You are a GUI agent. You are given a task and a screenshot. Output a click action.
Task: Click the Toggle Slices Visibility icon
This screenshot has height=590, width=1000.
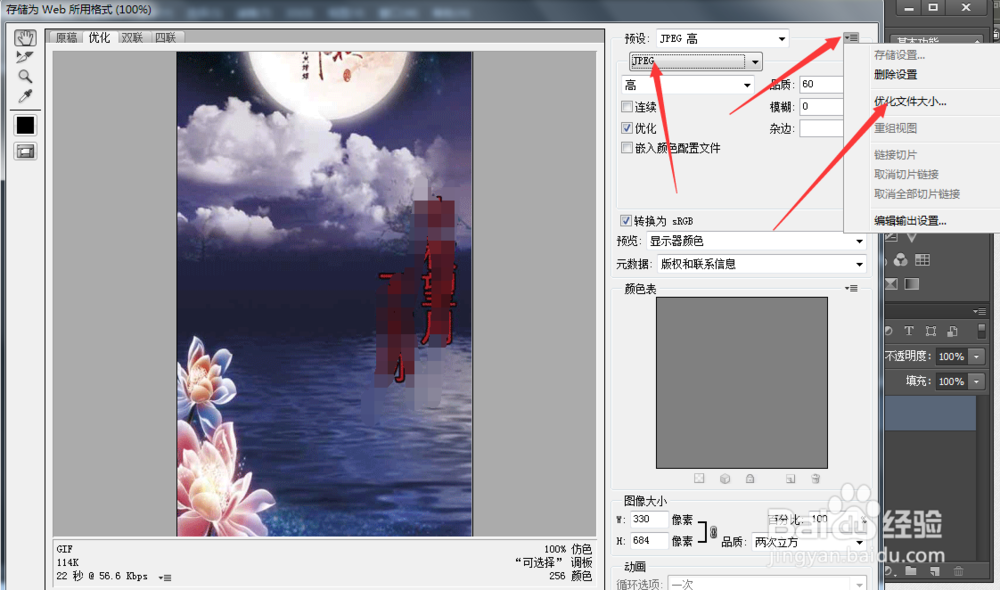(24, 151)
